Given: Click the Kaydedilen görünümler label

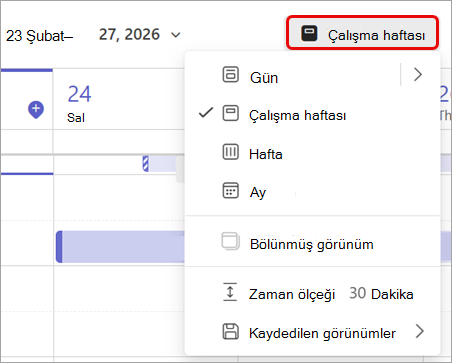Looking at the screenshot, I should [322, 333].
